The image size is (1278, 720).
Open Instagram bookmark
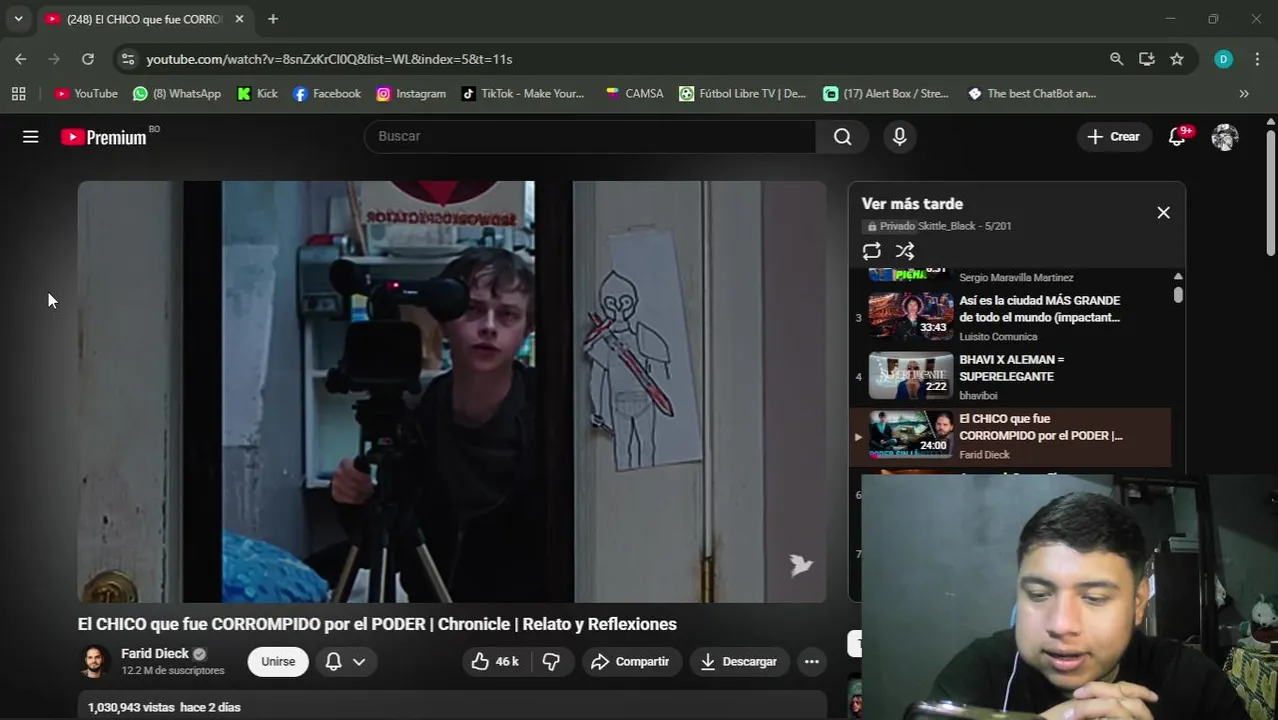point(411,93)
